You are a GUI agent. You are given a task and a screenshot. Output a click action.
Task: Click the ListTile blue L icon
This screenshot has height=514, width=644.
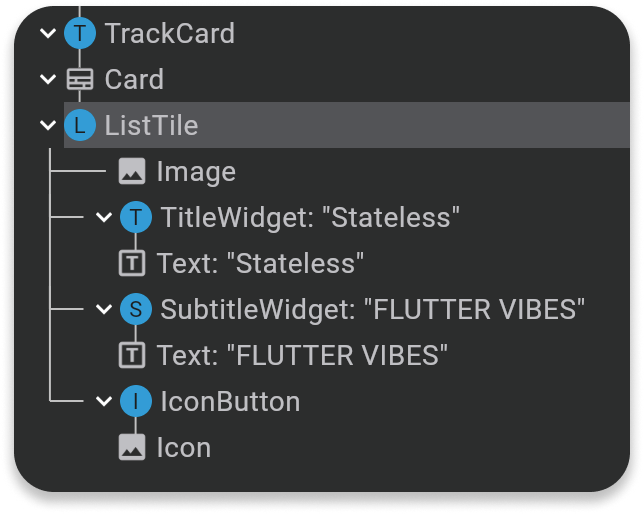(80, 125)
